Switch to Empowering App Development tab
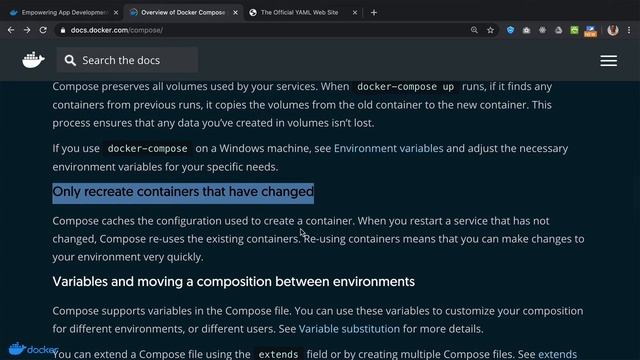 click(x=63, y=13)
